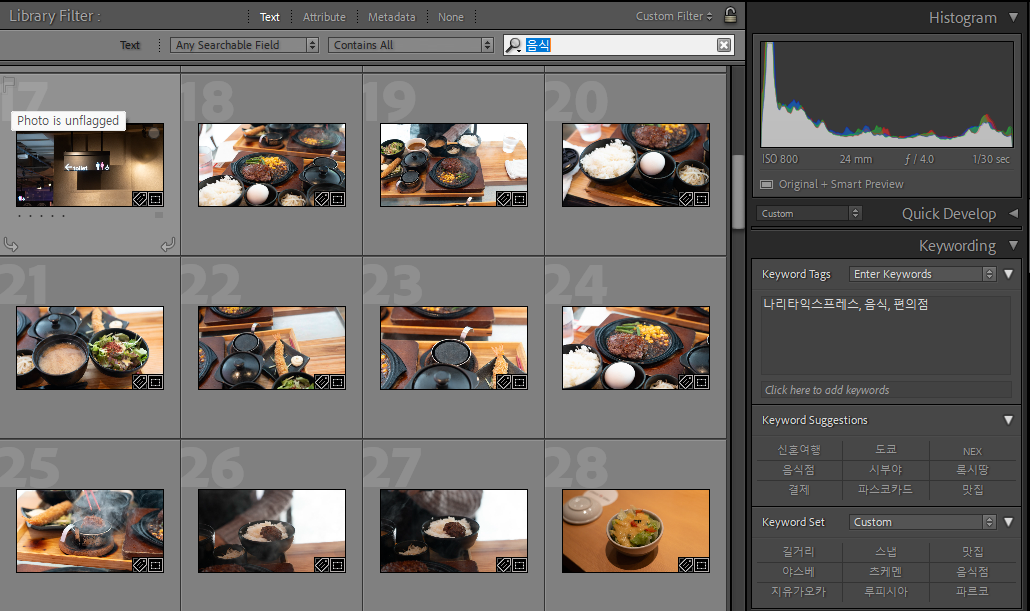
Task: Add keyword set entry 파르코
Action: pyautogui.click(x=972, y=591)
